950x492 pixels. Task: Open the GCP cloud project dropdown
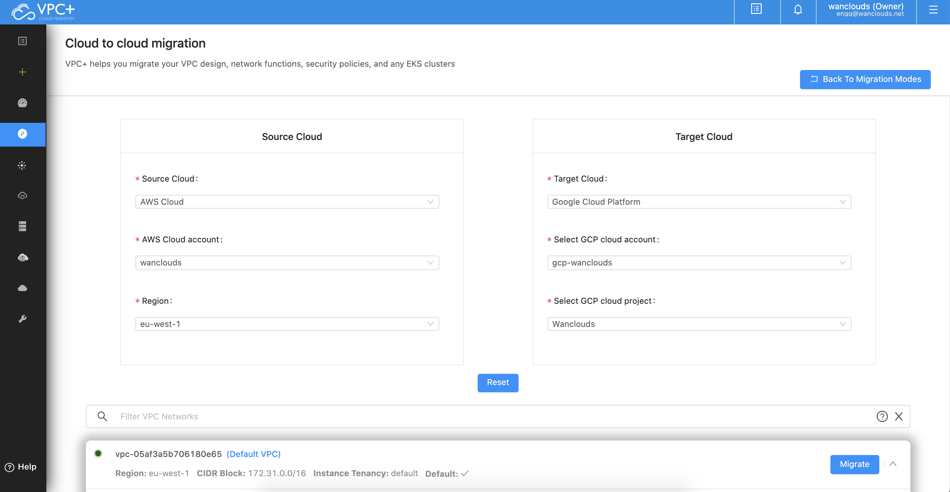699,324
